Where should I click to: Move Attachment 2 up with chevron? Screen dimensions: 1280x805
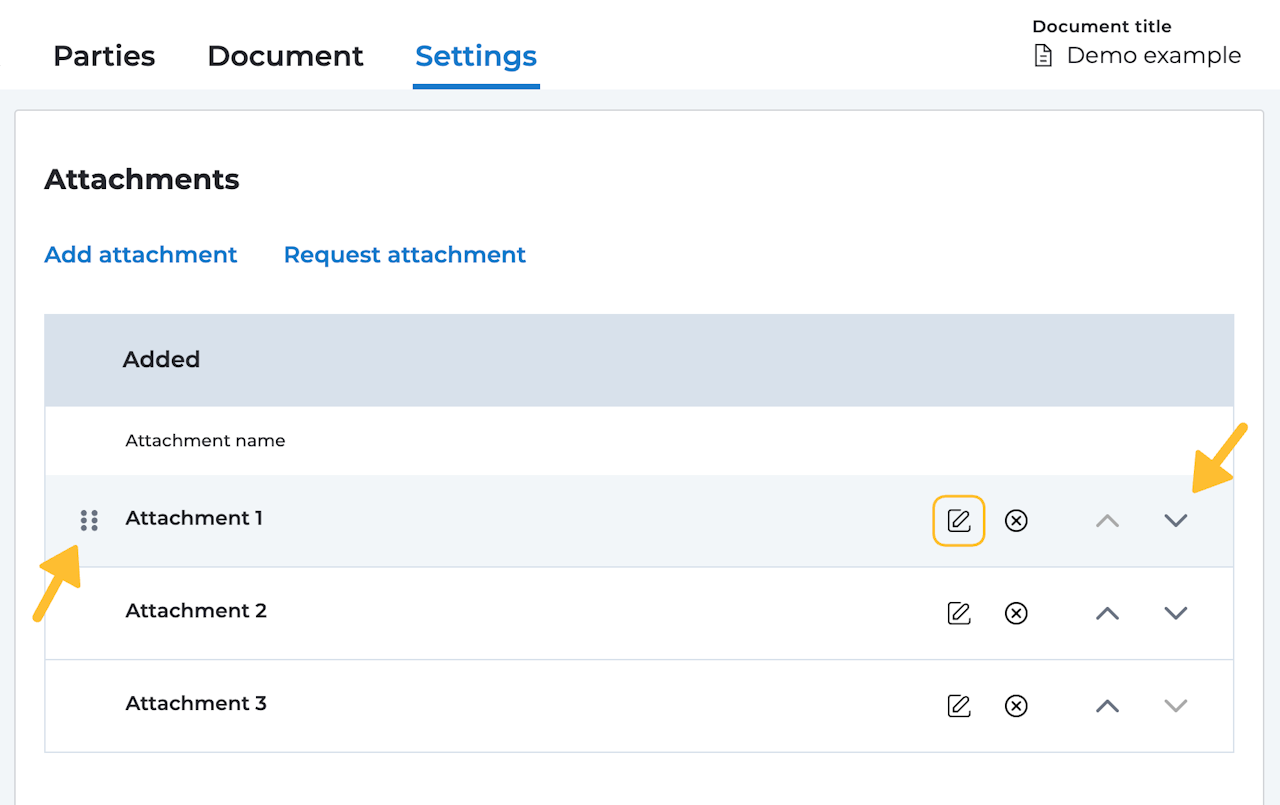click(x=1107, y=613)
